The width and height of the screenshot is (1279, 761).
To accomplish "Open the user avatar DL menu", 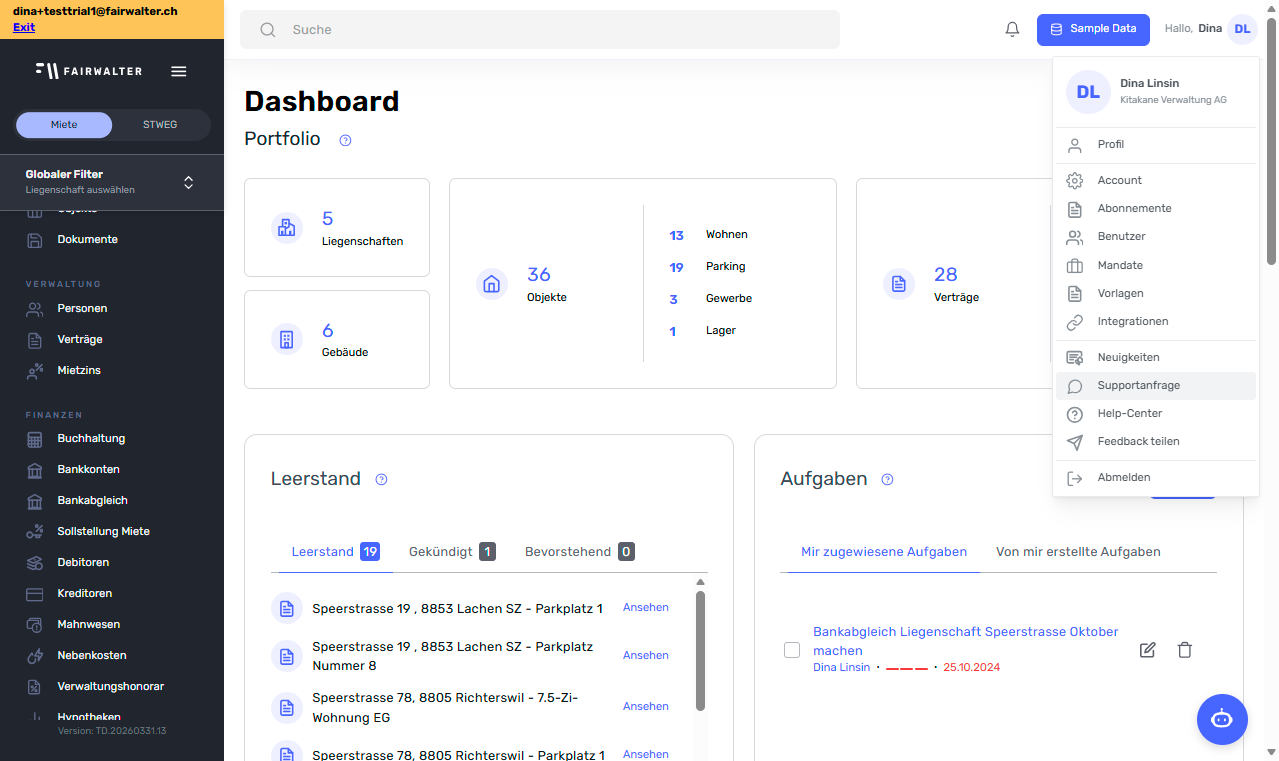I will coord(1242,29).
